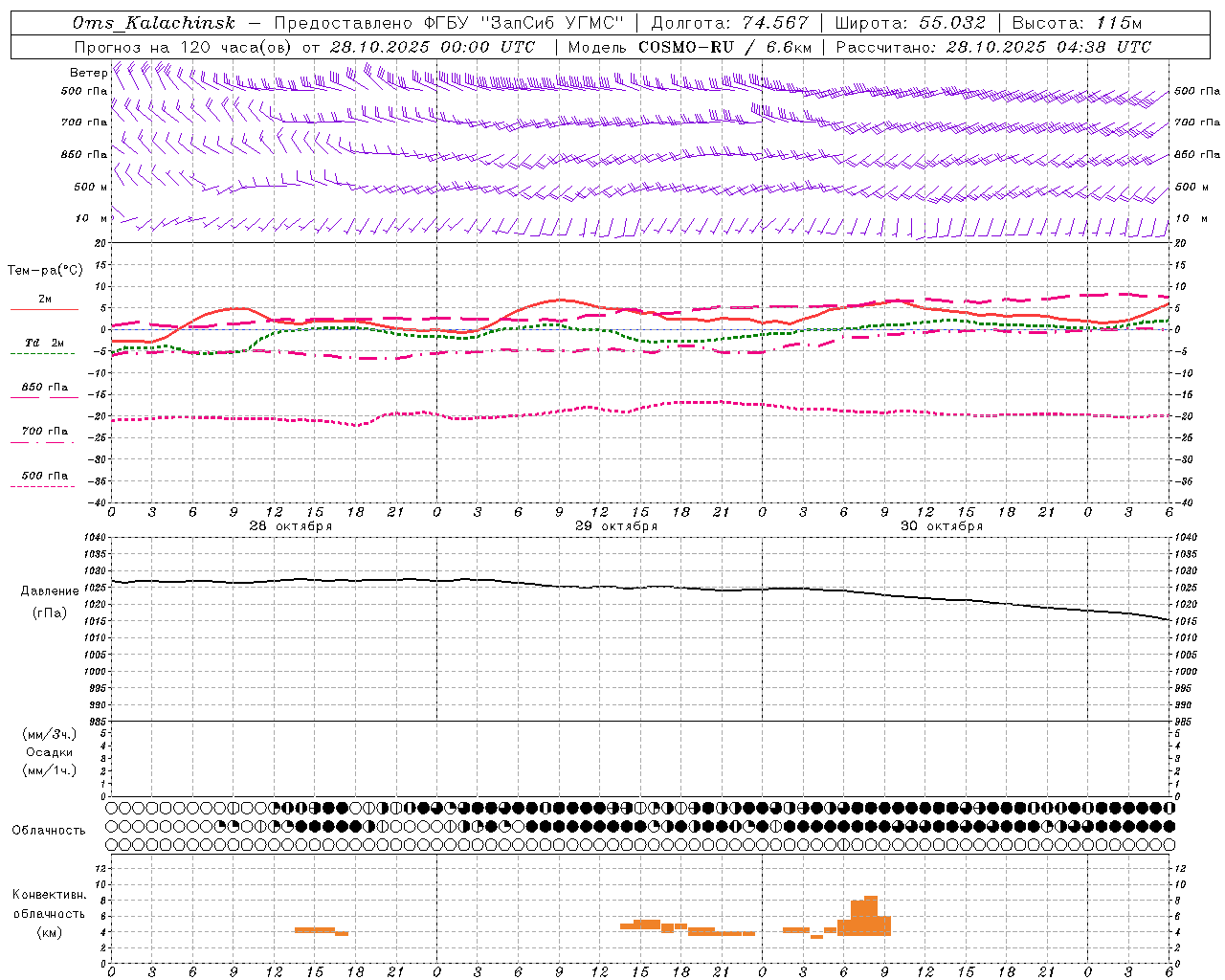This screenshot has height=980, width=1225.
Task: Click the station title "Oms_Kalachinsk"
Action: click(153, 23)
